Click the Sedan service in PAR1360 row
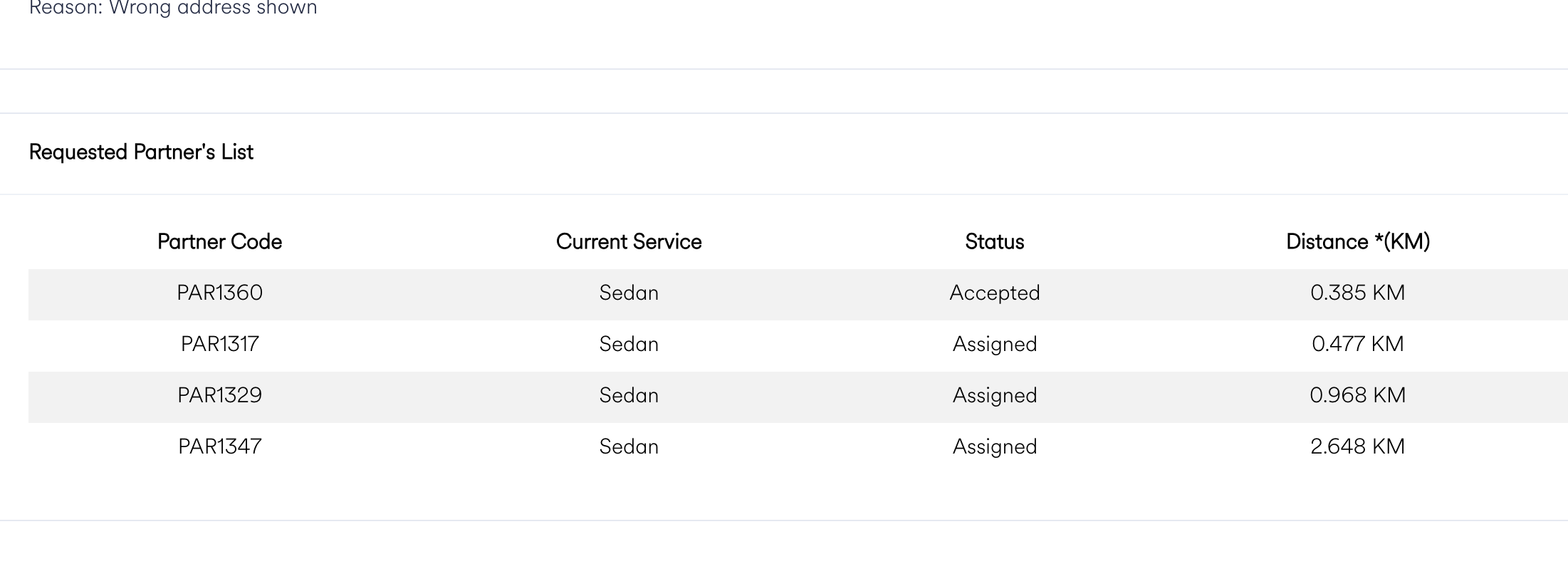The width and height of the screenshot is (1568, 581). pos(629,293)
